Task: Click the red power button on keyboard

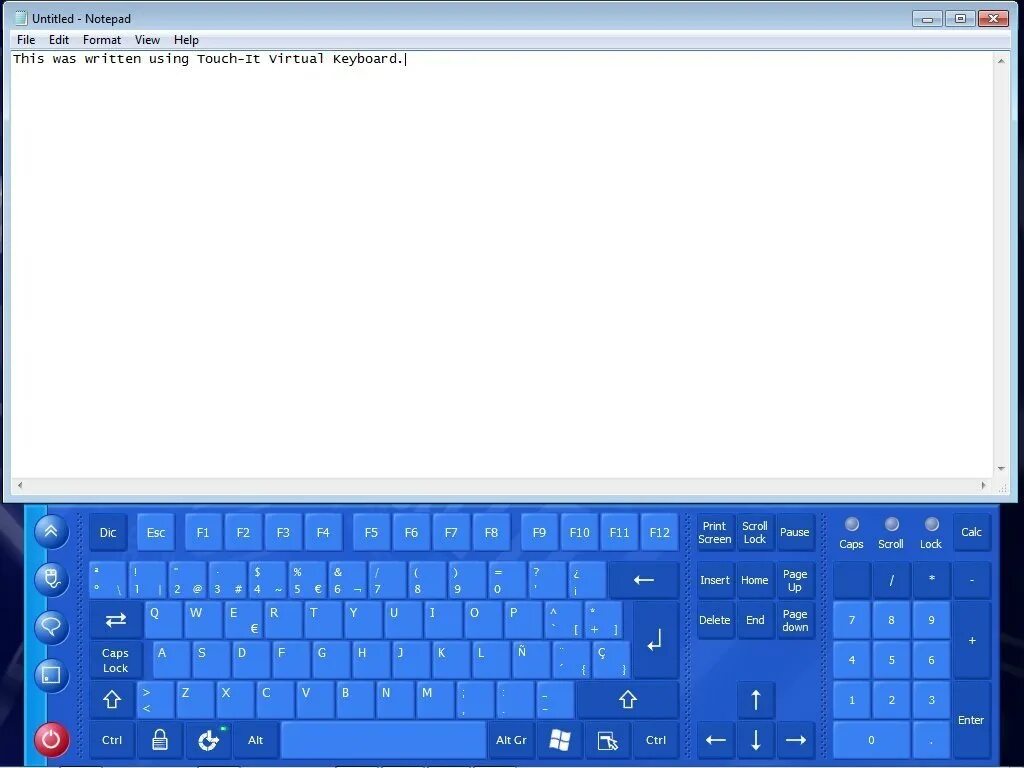Action: pos(51,739)
